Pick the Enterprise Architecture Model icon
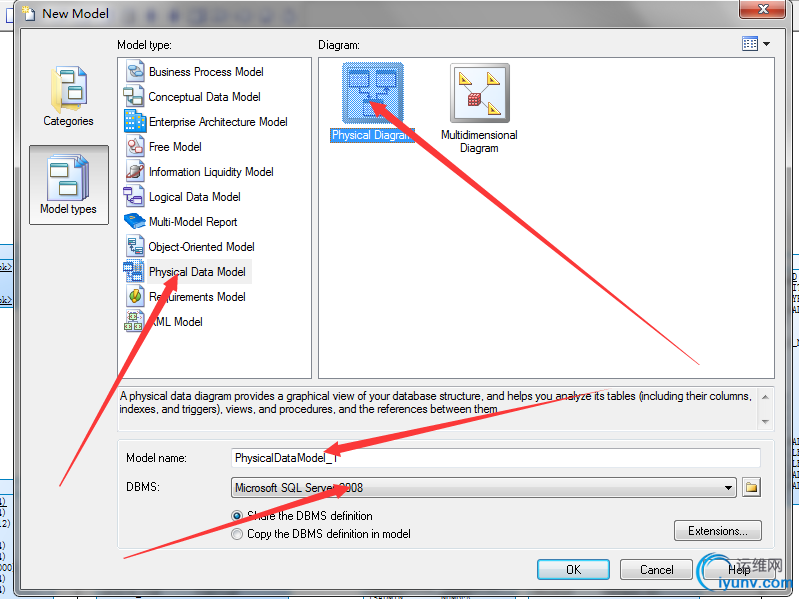 click(135, 121)
